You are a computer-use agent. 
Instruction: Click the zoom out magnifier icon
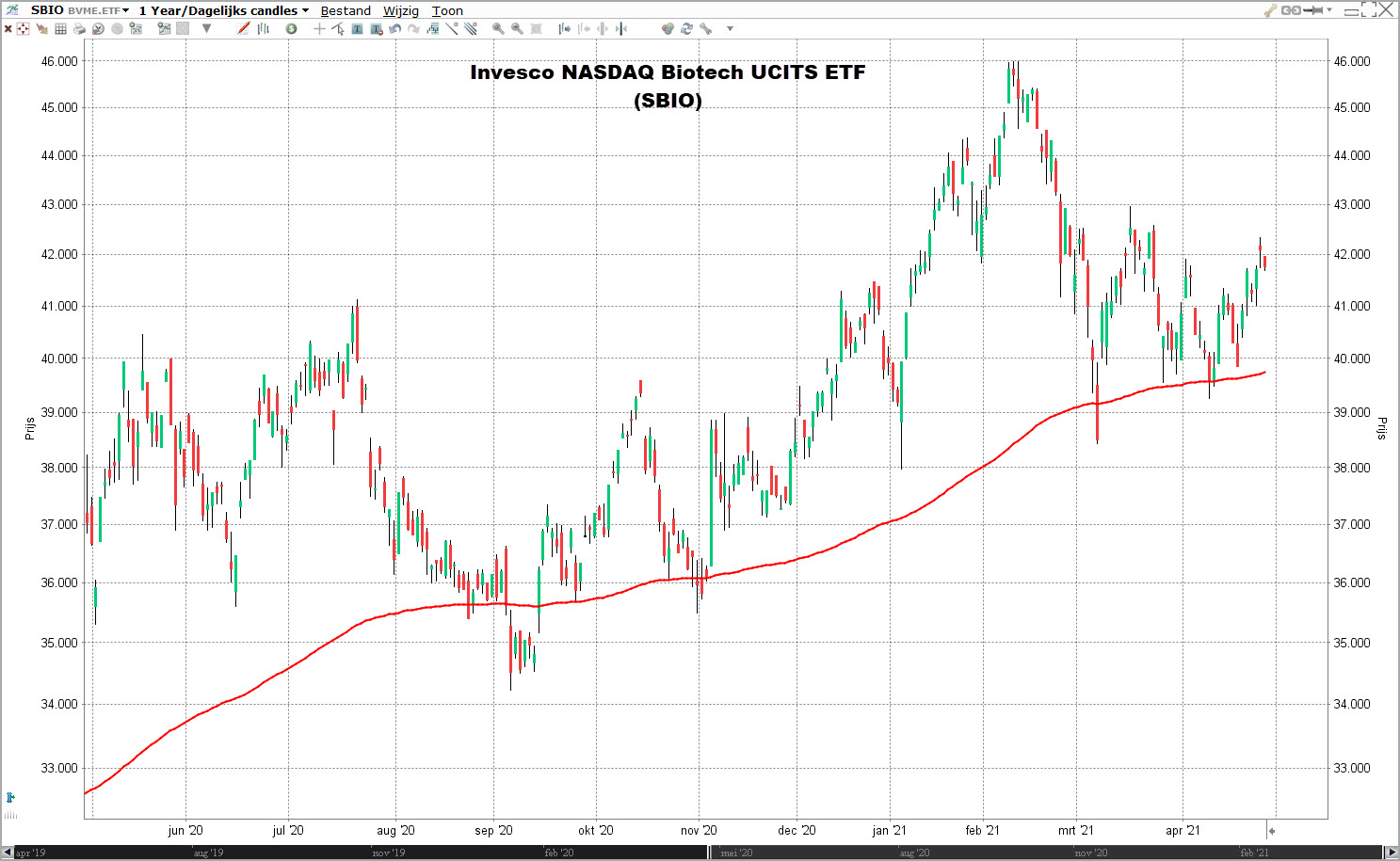click(x=517, y=29)
